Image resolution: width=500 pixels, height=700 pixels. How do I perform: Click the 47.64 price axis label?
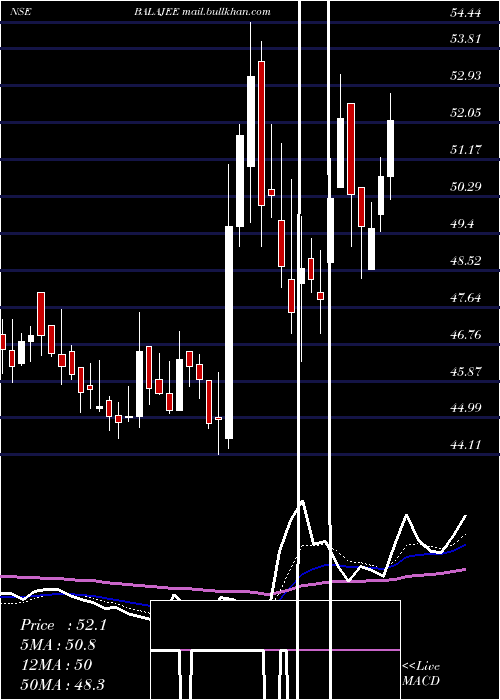tap(466, 297)
